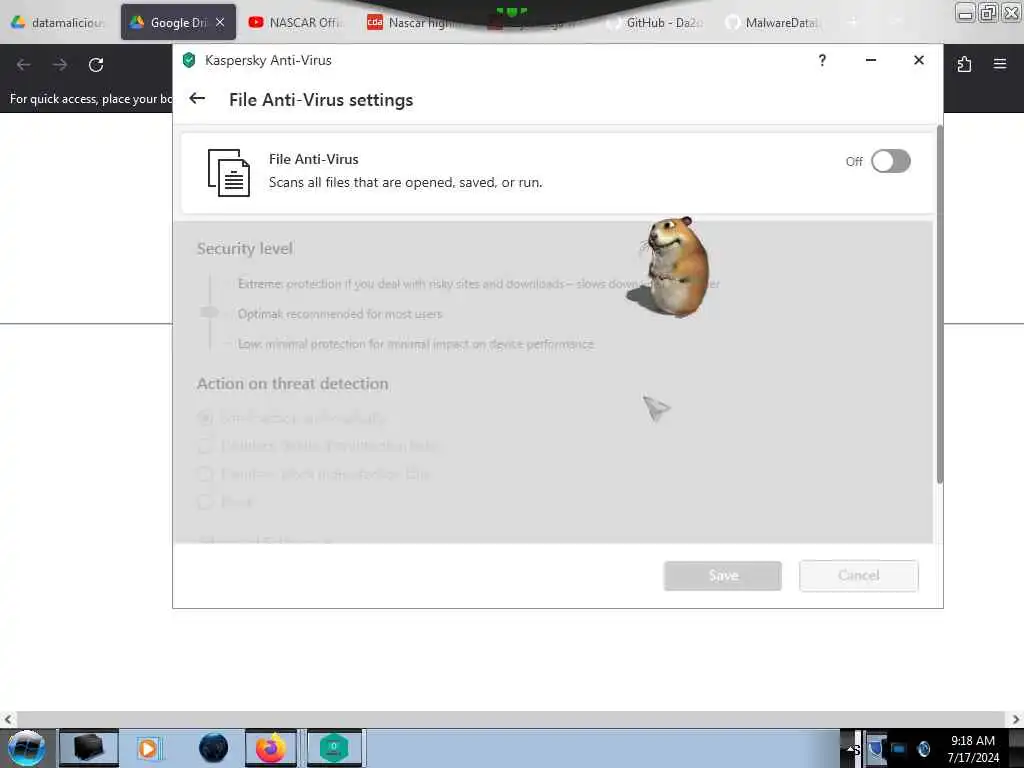The height and width of the screenshot is (768, 1024).
Task: Select the second threat detection action radio
Action: coord(205,446)
